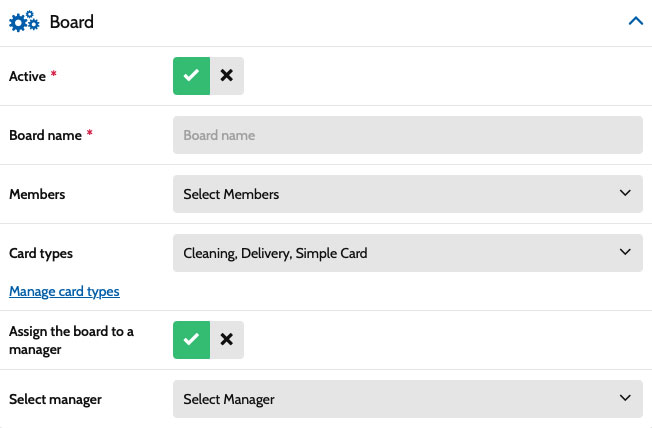Click the gears icon beside Board heading
The width and height of the screenshot is (652, 428).
24,21
